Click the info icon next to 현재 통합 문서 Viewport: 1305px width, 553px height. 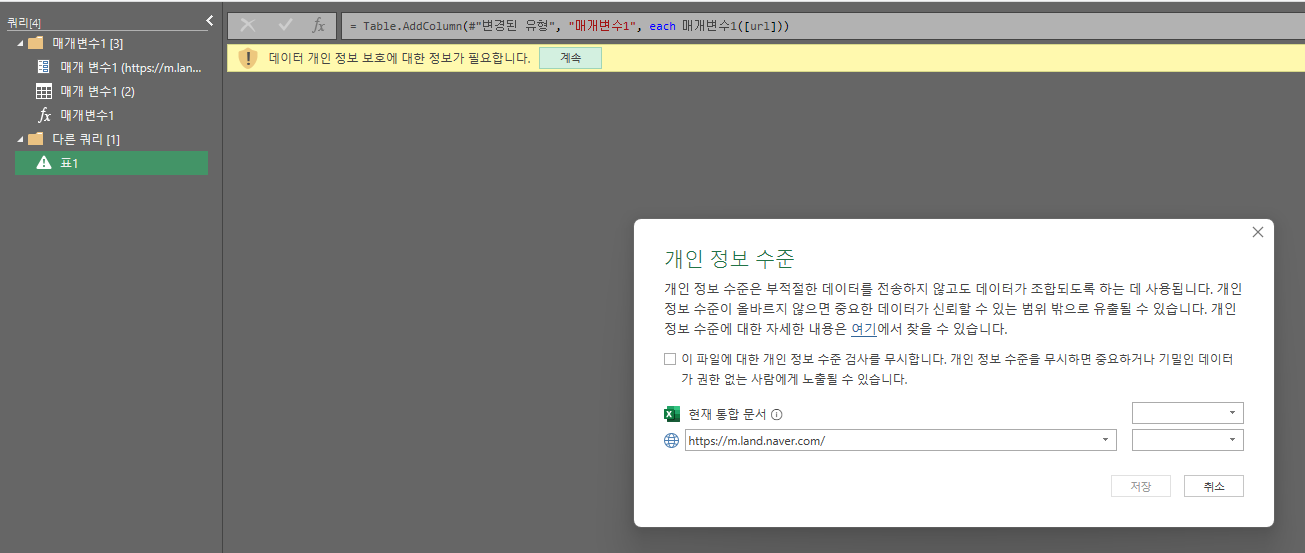point(776,414)
